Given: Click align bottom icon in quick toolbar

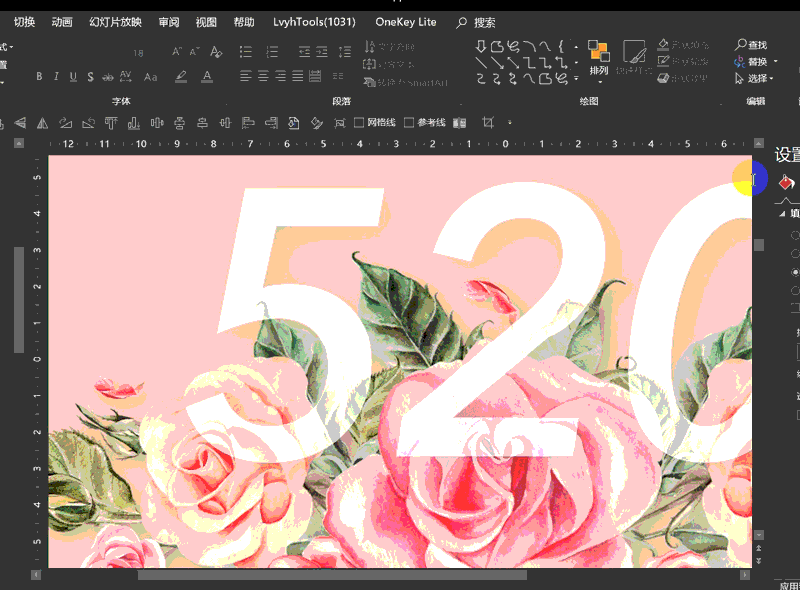Looking at the screenshot, I should pyautogui.click(x=134, y=122).
